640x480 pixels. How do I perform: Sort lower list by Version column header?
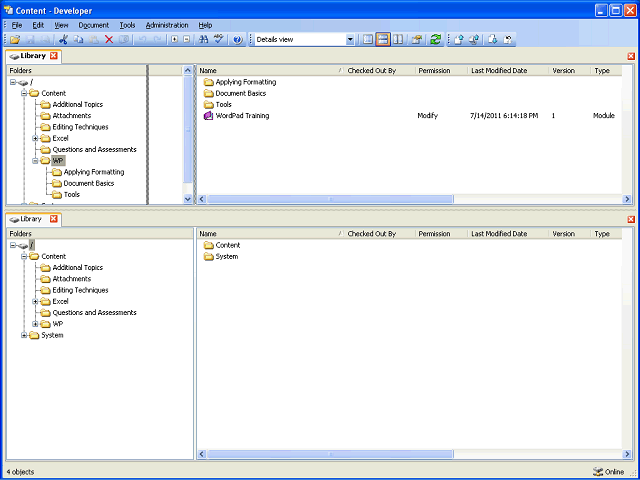569,234
